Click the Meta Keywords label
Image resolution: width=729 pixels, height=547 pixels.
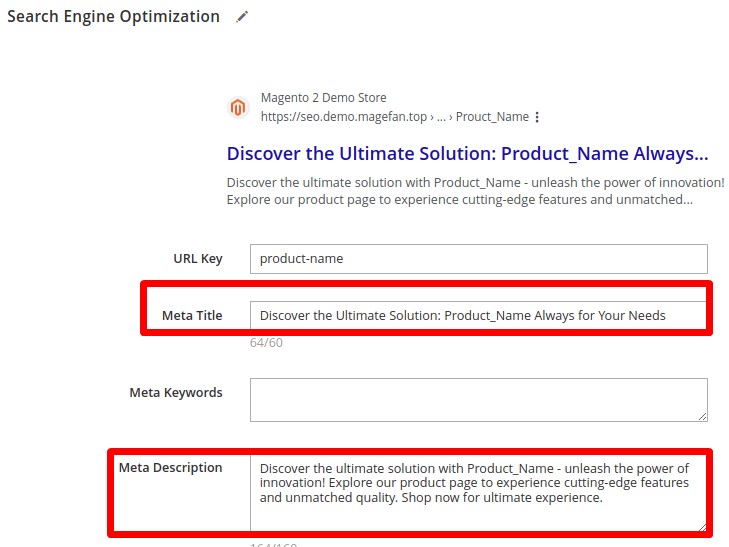pos(176,393)
